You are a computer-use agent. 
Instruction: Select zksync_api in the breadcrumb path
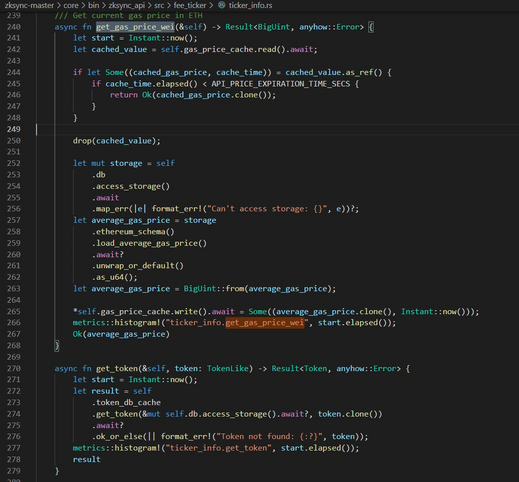127,5
